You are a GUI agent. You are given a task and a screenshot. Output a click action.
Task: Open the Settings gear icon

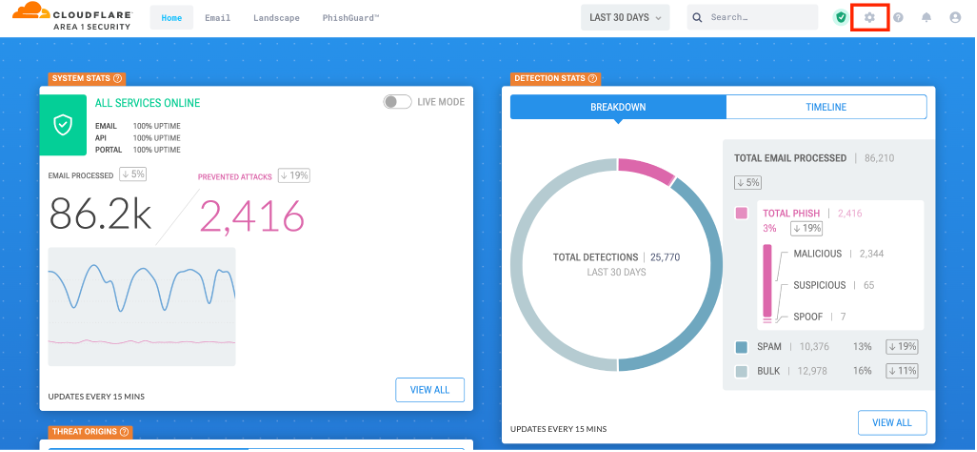(x=869, y=17)
